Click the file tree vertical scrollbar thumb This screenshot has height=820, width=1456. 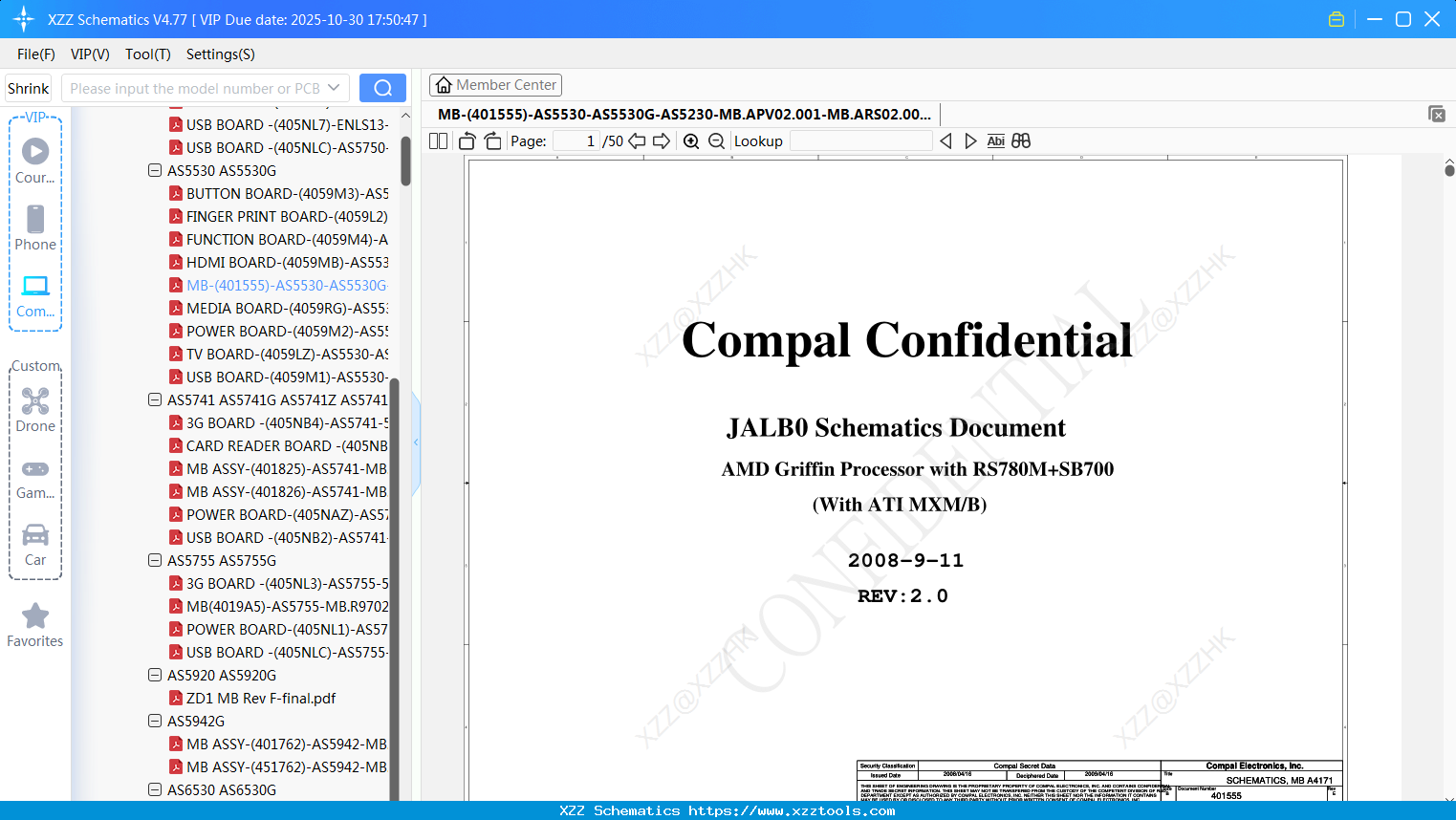coord(405,161)
